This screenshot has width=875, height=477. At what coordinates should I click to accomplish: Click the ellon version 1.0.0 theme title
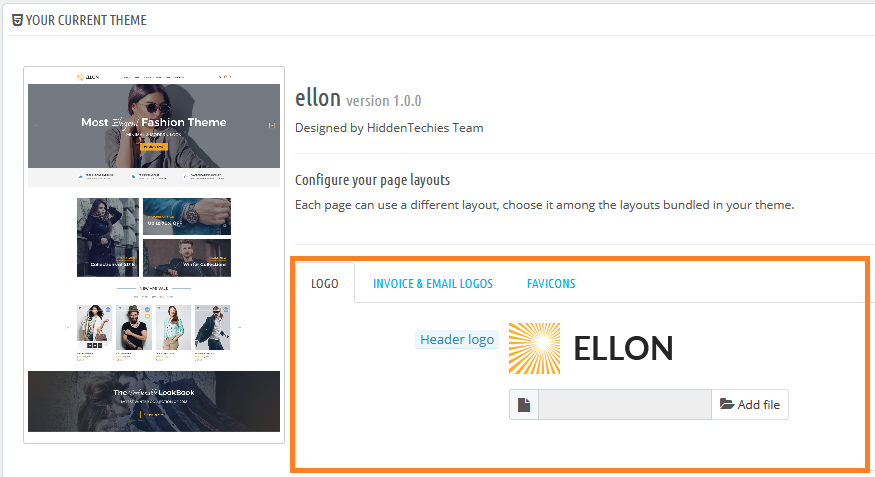[358, 99]
